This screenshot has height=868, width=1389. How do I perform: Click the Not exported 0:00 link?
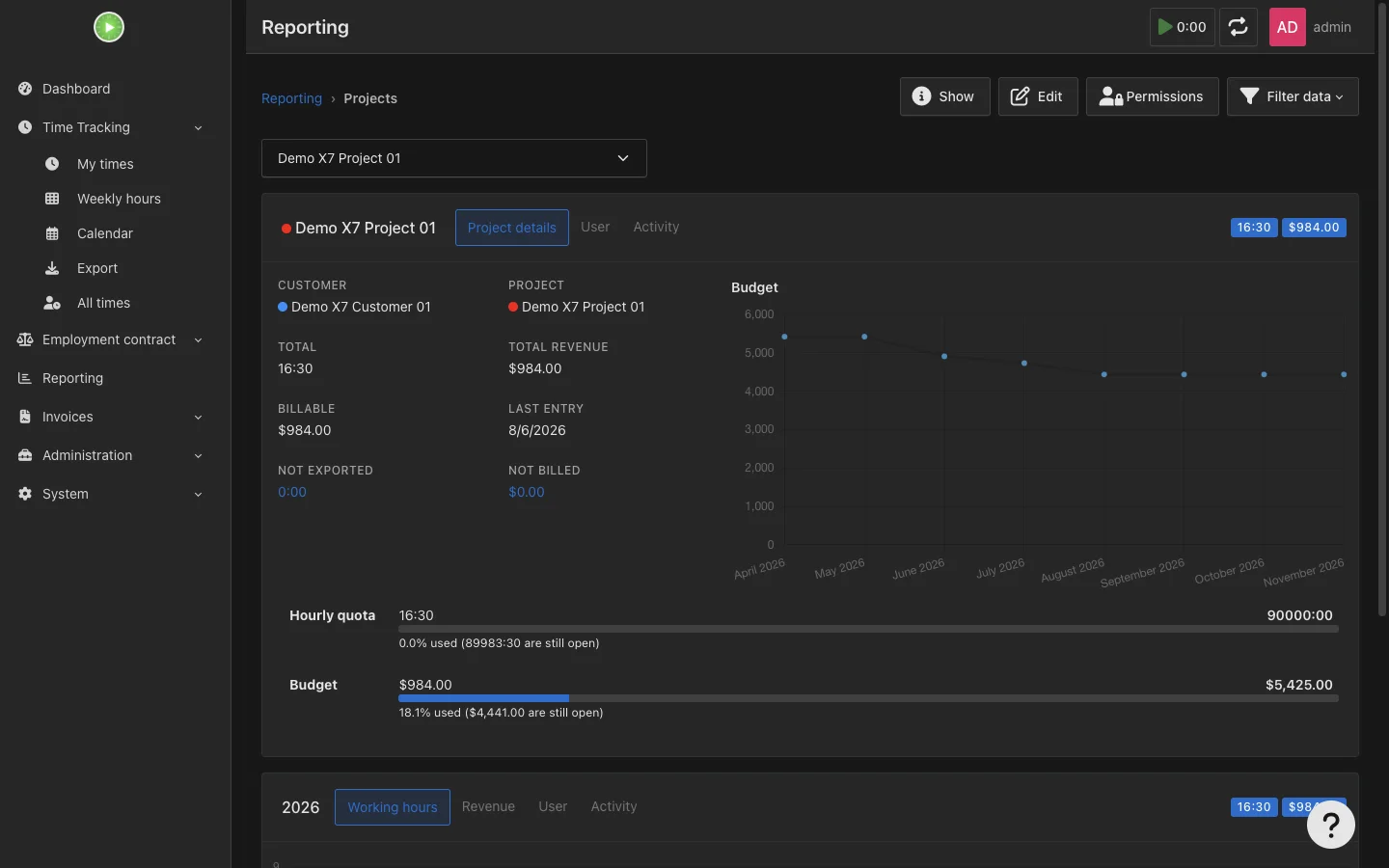click(292, 492)
